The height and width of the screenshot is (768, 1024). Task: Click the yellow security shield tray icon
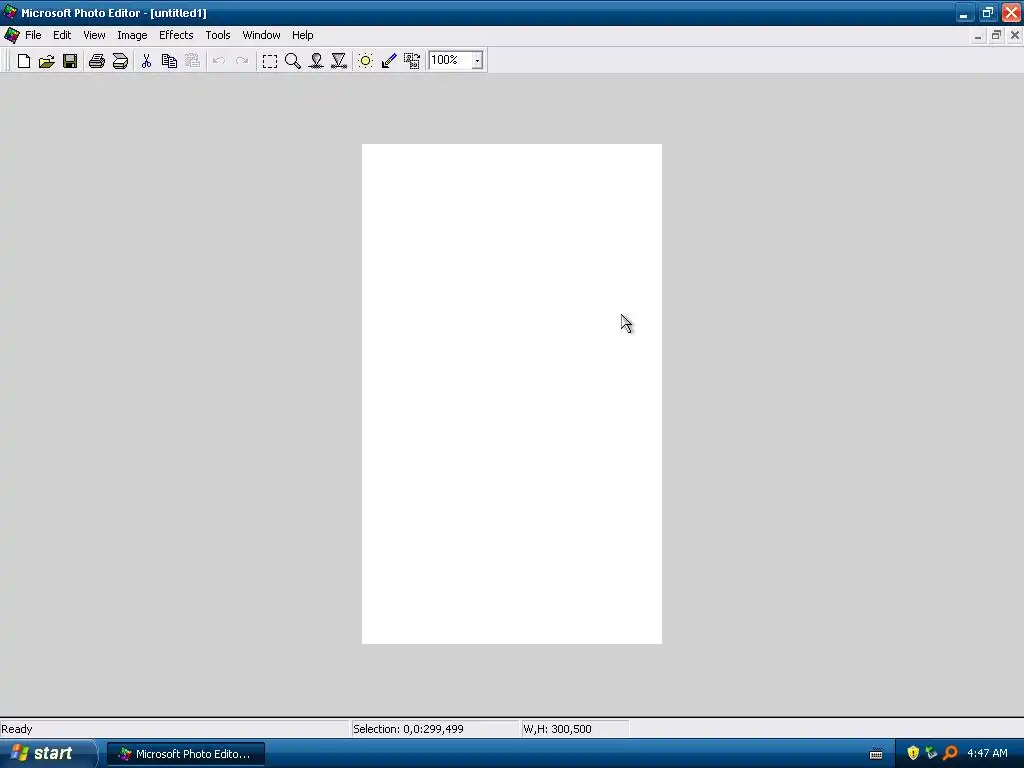pyautogui.click(x=913, y=754)
